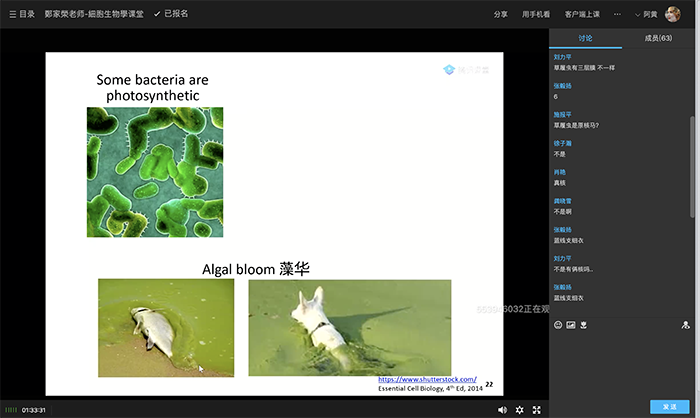The image size is (700, 418).
Task: Open the 目录 course catalog menu
Action: [x=21, y=14]
